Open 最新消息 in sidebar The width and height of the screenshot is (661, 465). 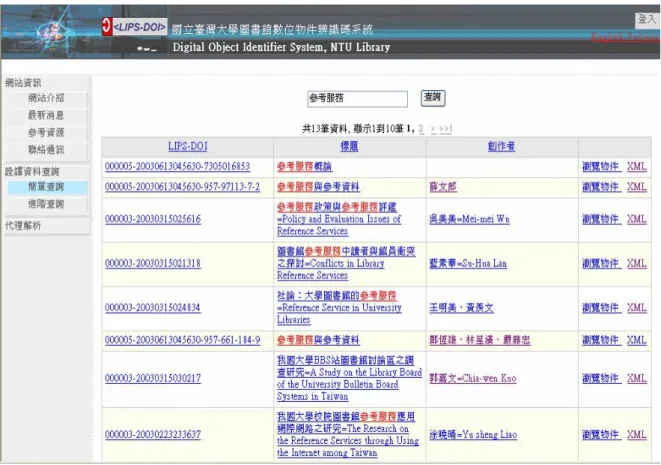(46, 115)
